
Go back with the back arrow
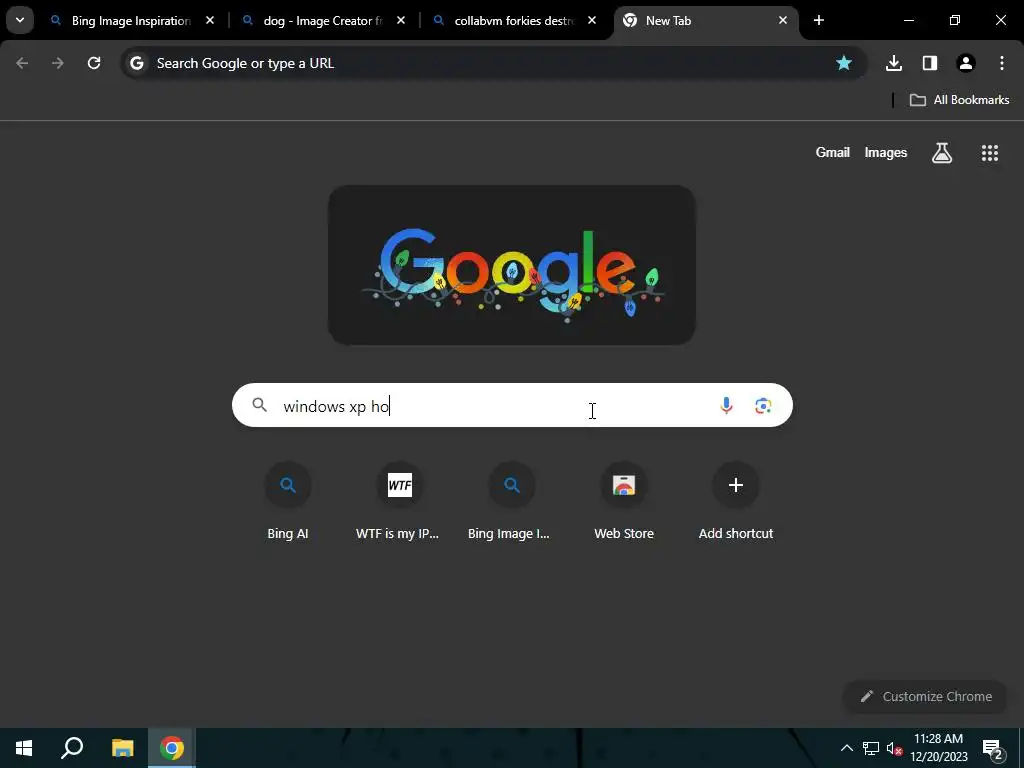click(x=22, y=63)
